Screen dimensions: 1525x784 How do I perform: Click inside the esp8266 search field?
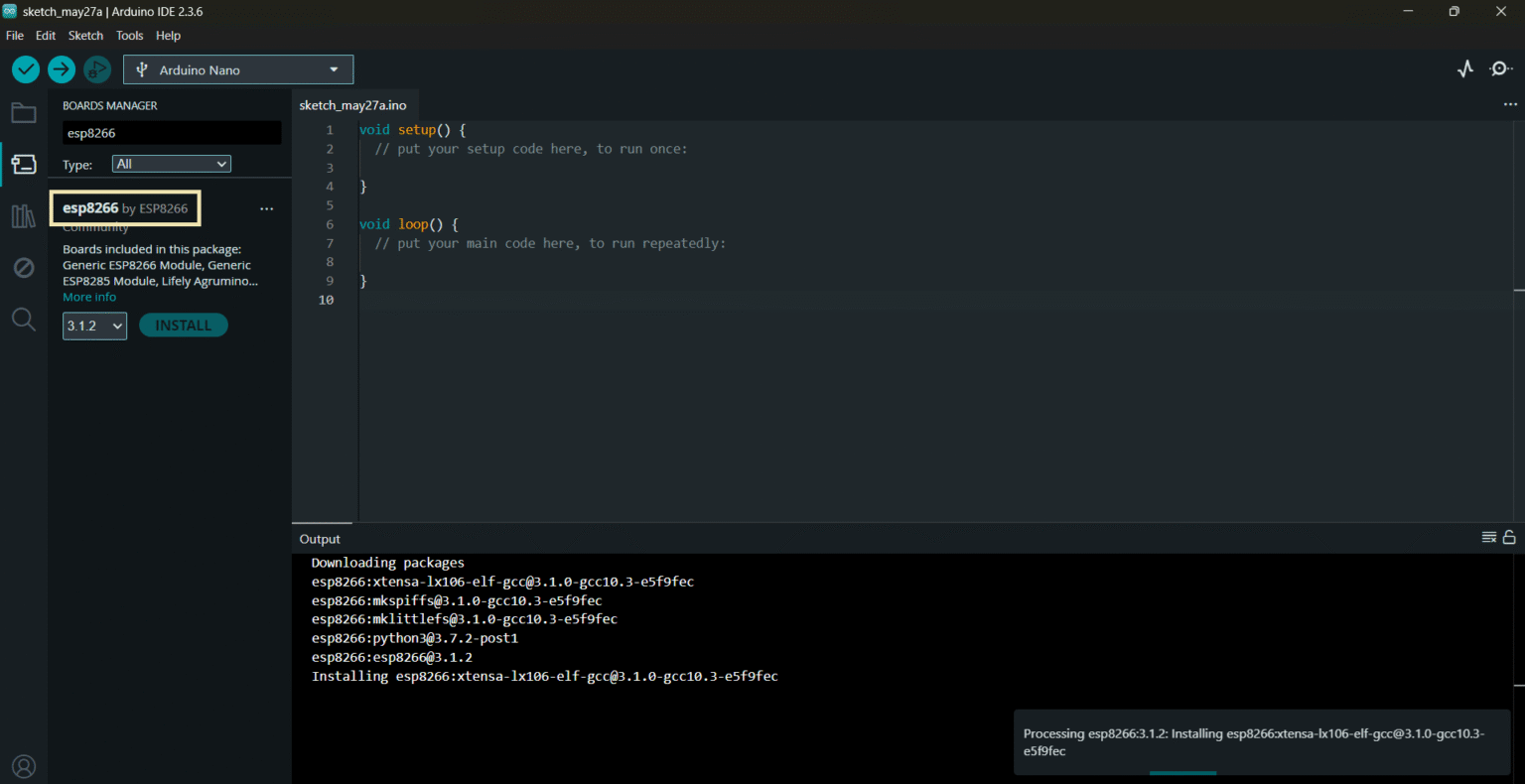pos(171,132)
